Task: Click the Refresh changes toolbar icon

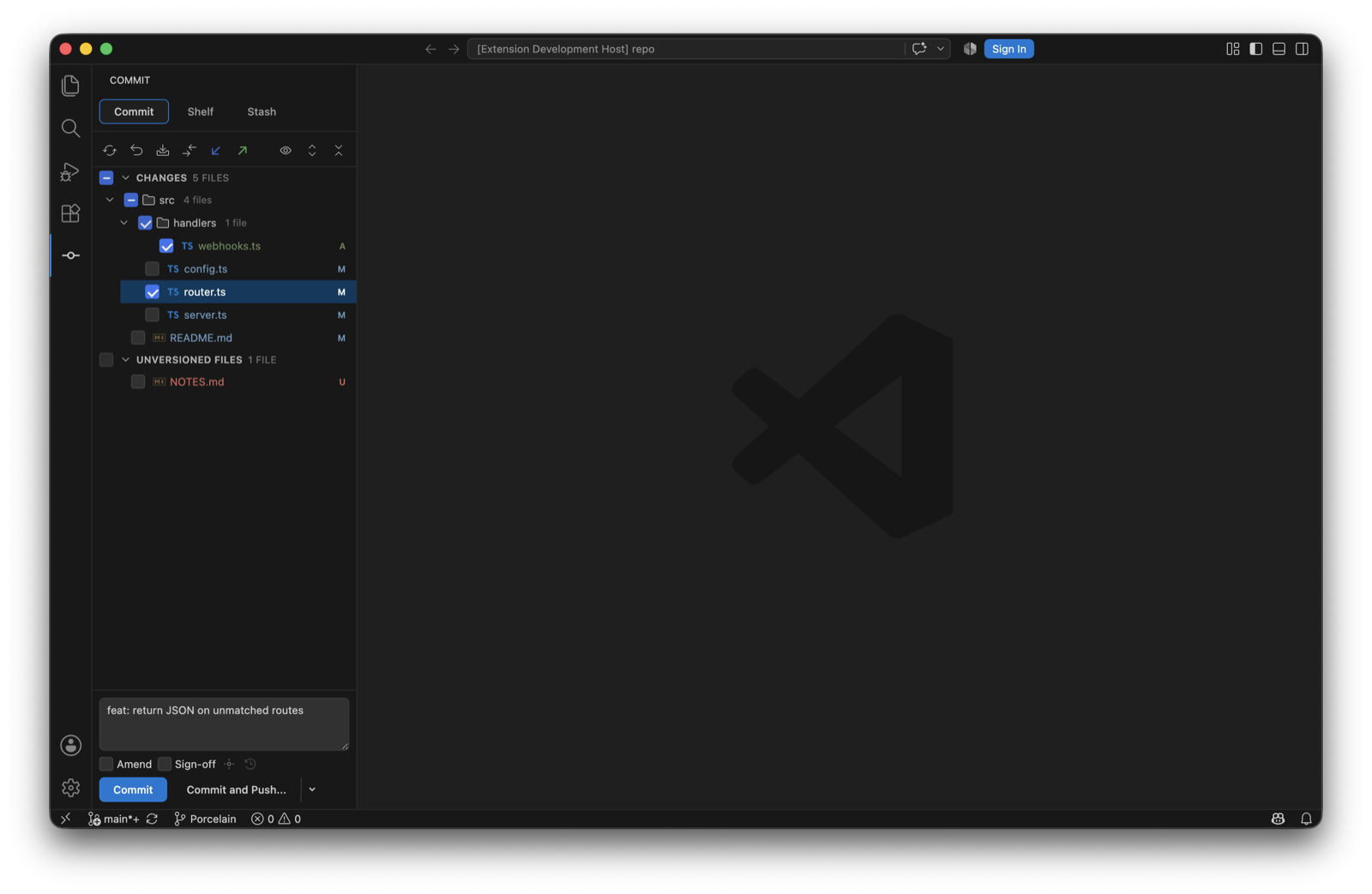Action: click(x=110, y=151)
